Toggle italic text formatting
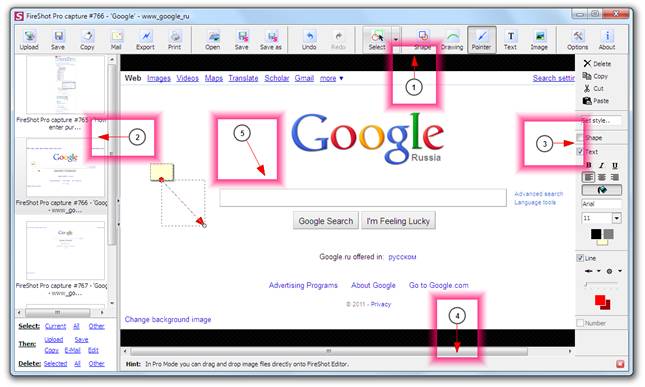Viewport: 645px width, 387px height. click(x=601, y=165)
